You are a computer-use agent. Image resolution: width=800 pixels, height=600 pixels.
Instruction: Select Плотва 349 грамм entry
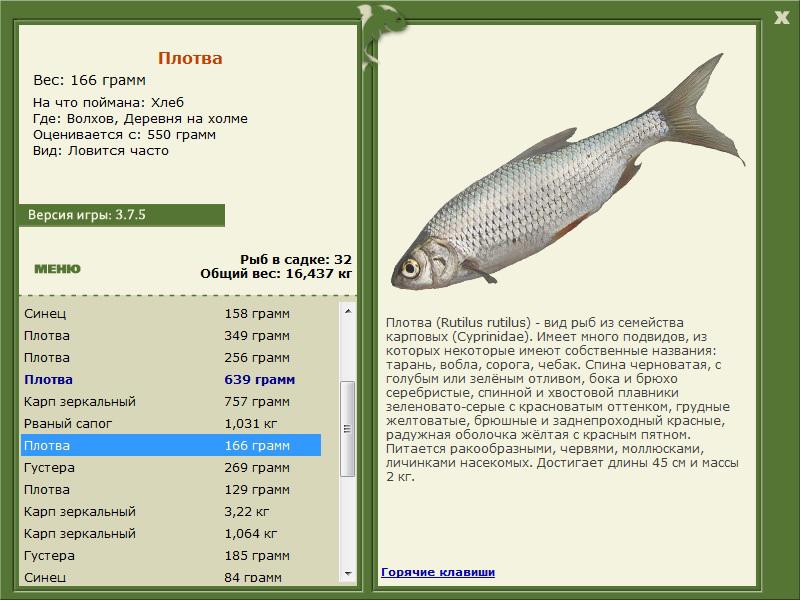tap(170, 335)
